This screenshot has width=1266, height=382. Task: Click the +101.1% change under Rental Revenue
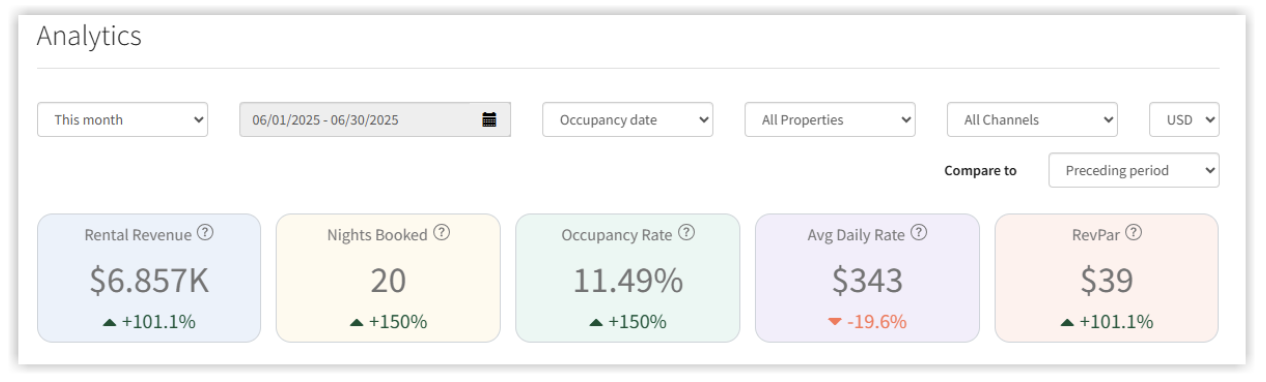click(149, 321)
